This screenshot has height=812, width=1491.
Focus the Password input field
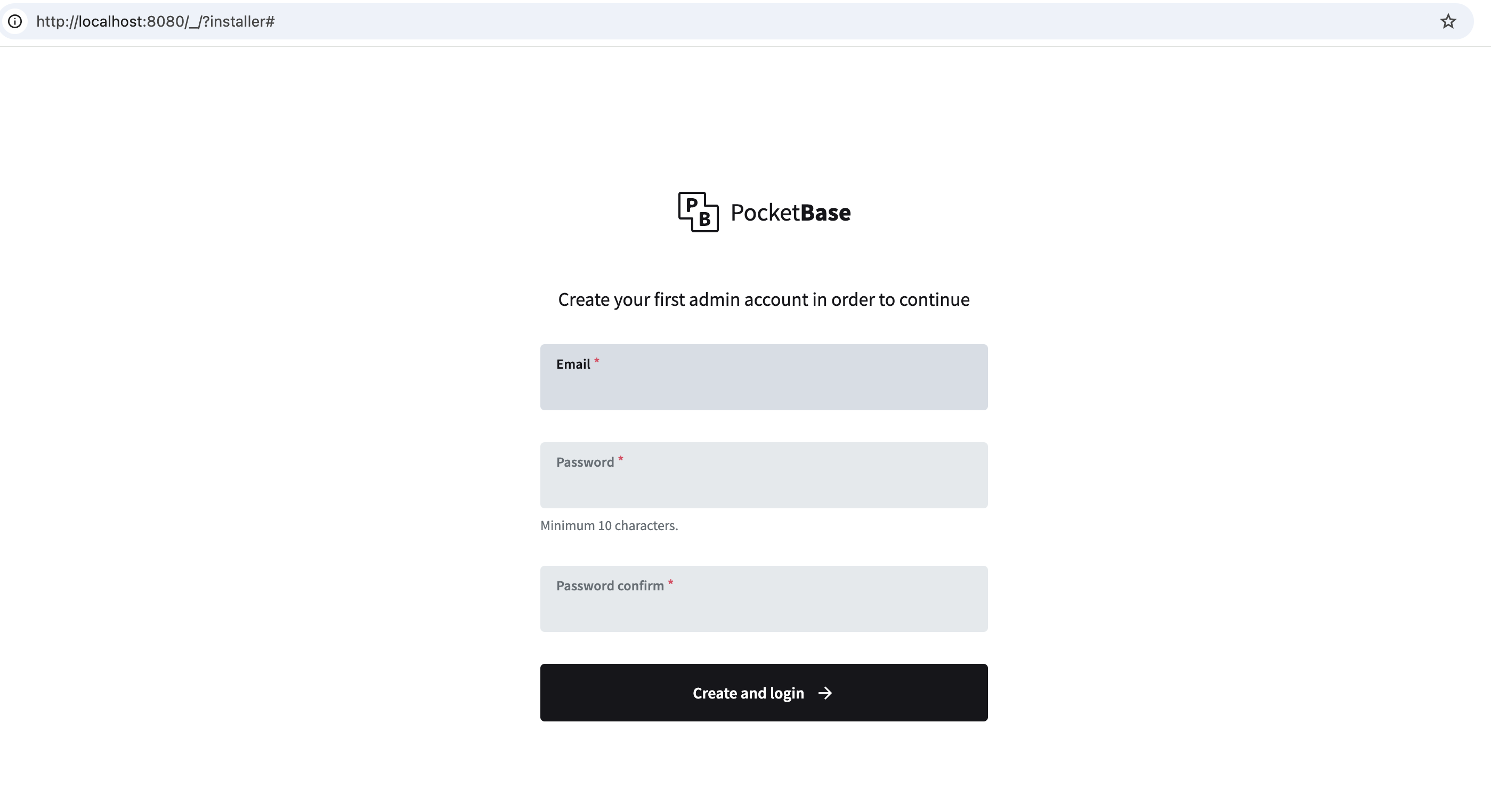click(764, 485)
